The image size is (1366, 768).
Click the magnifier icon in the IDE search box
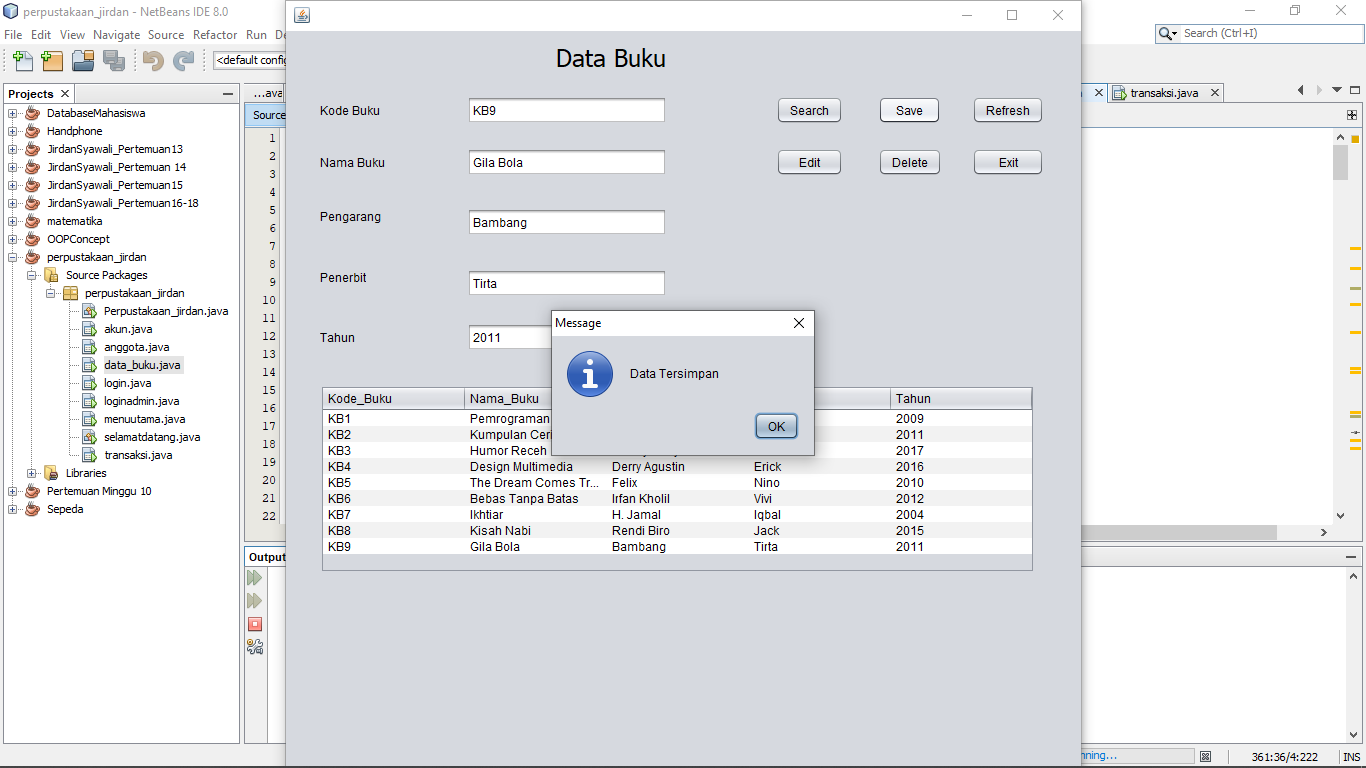[x=1167, y=33]
